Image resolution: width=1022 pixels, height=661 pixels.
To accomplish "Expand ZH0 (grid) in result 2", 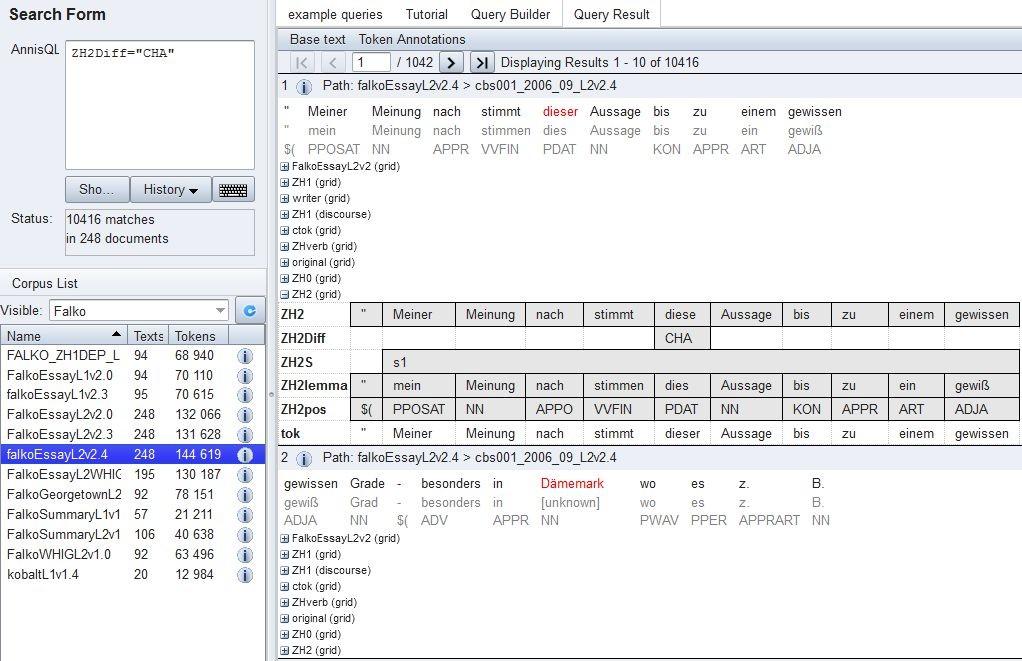I will coord(285,634).
